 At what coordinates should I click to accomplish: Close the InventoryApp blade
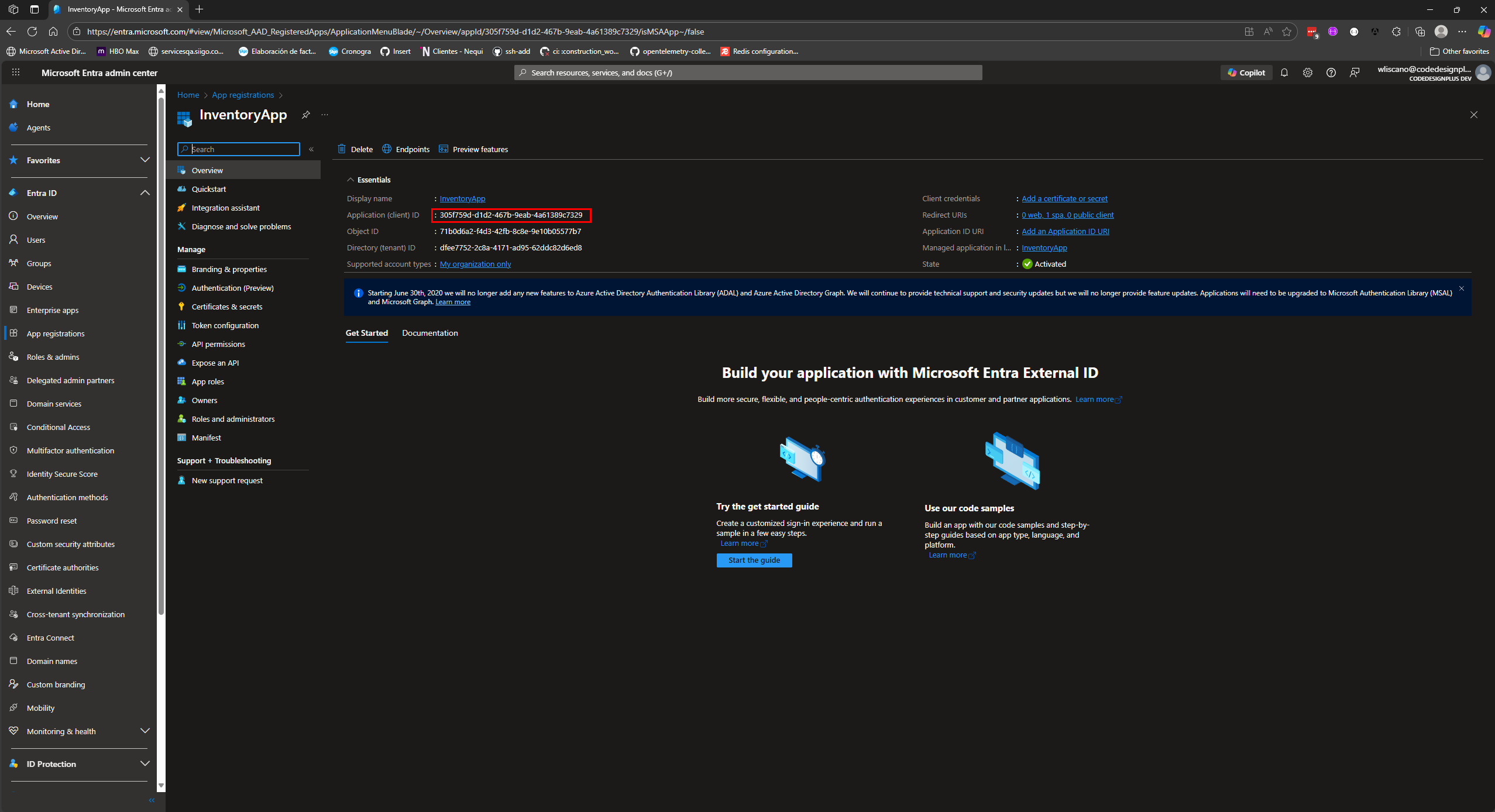tap(1474, 115)
